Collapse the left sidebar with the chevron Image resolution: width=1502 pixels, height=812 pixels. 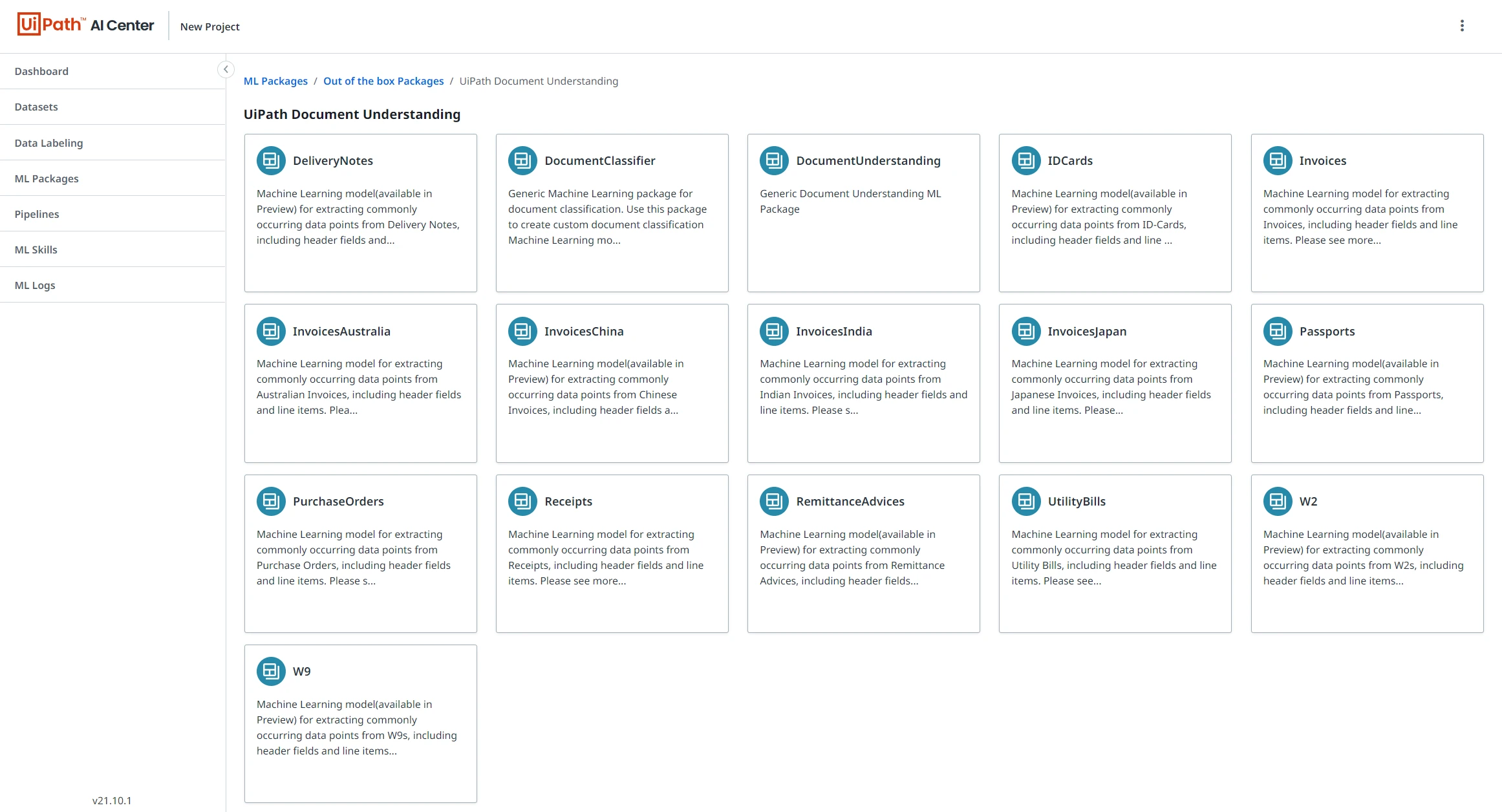click(x=226, y=69)
